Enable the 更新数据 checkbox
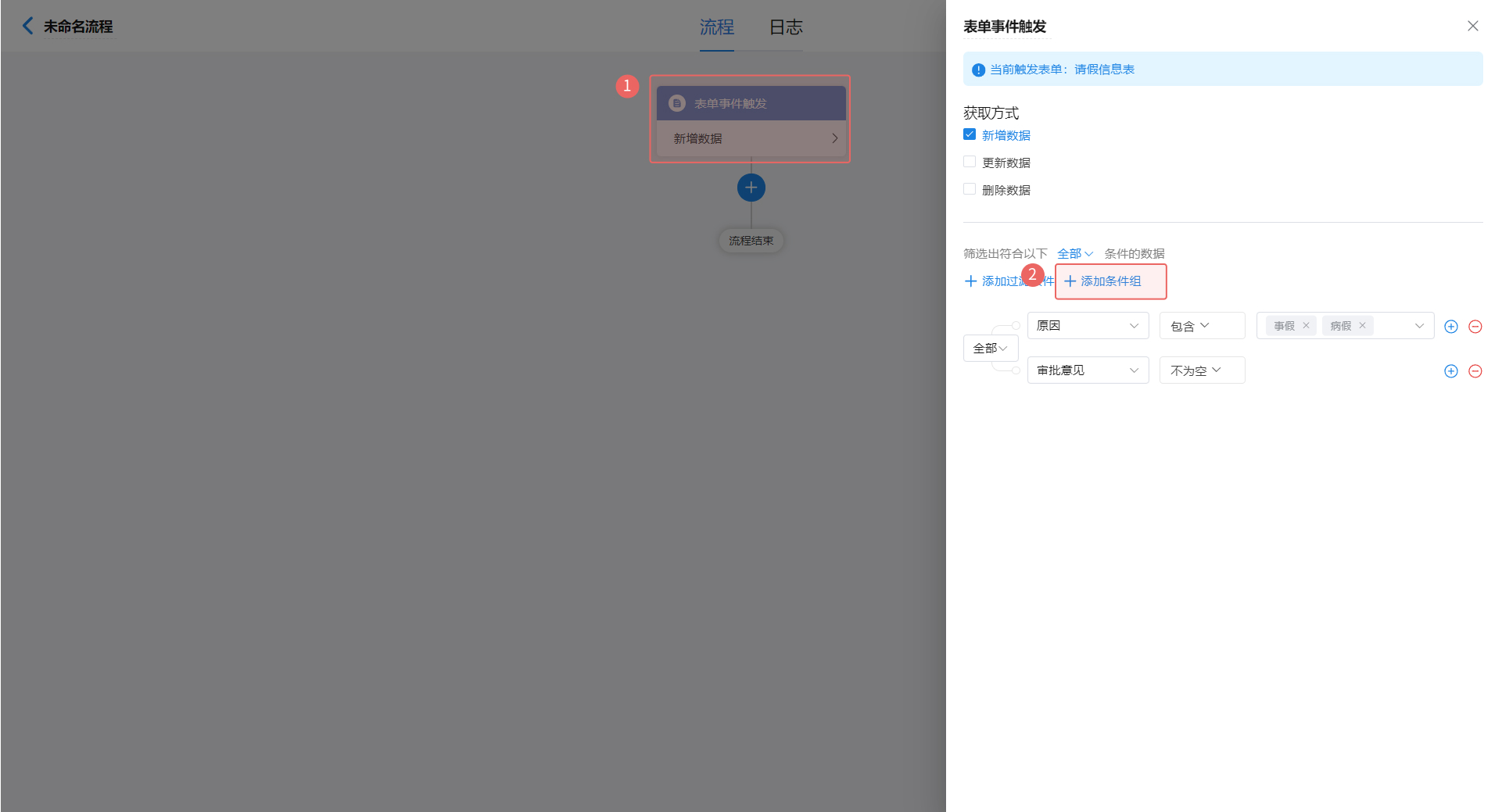Viewport: 1502px width, 812px height. 970,162
